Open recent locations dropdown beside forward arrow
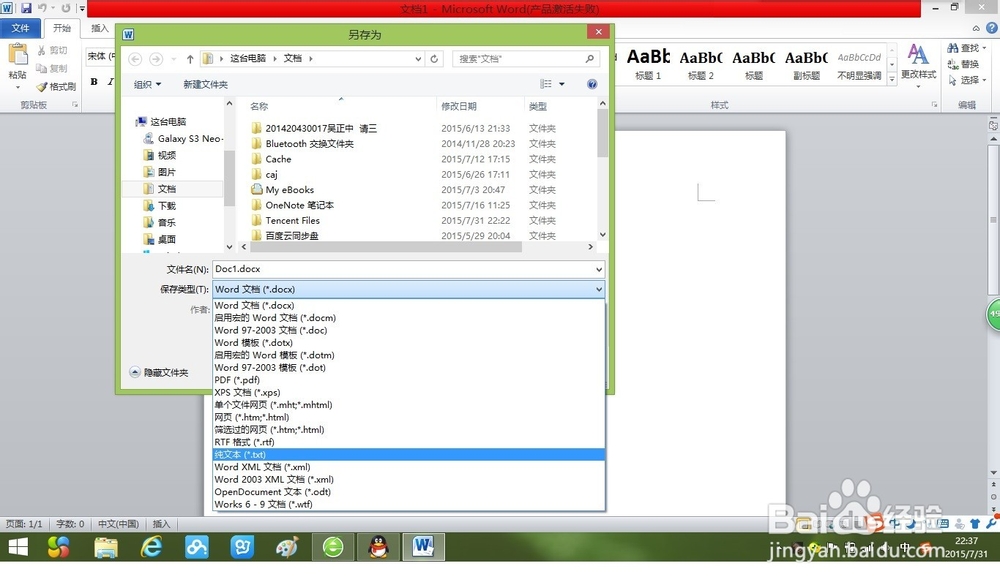The image size is (1000, 585). coord(173,59)
